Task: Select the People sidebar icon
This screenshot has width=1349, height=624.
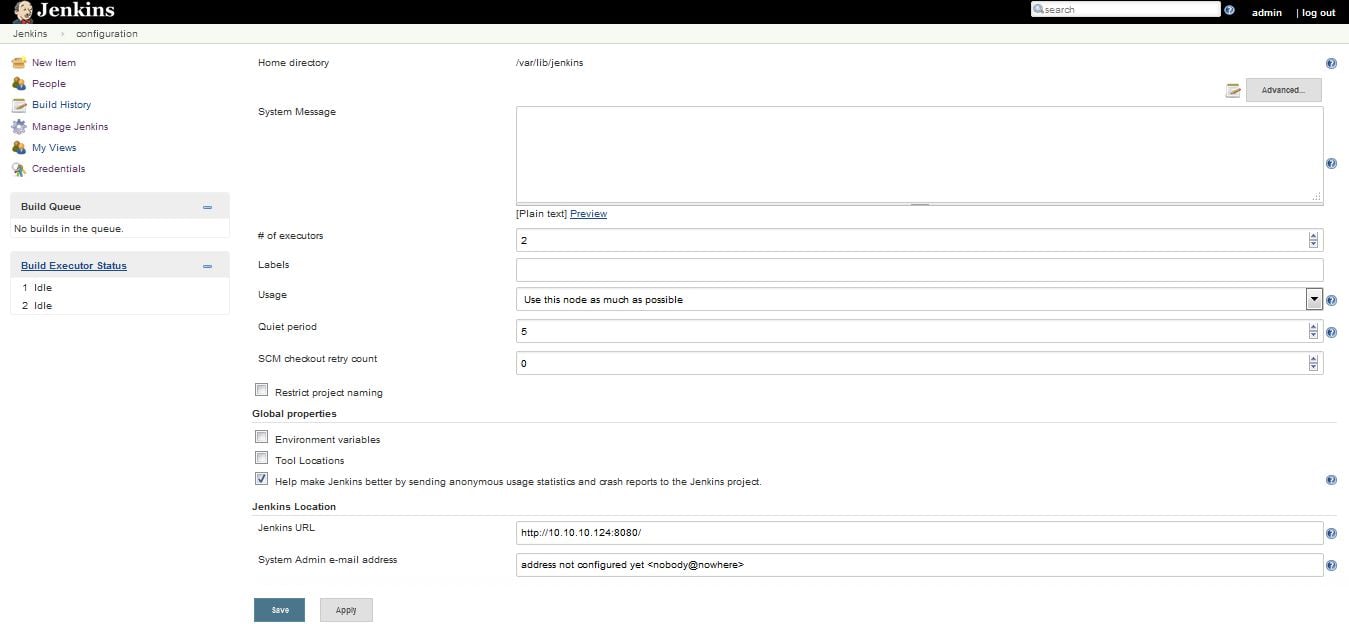Action: pos(18,83)
